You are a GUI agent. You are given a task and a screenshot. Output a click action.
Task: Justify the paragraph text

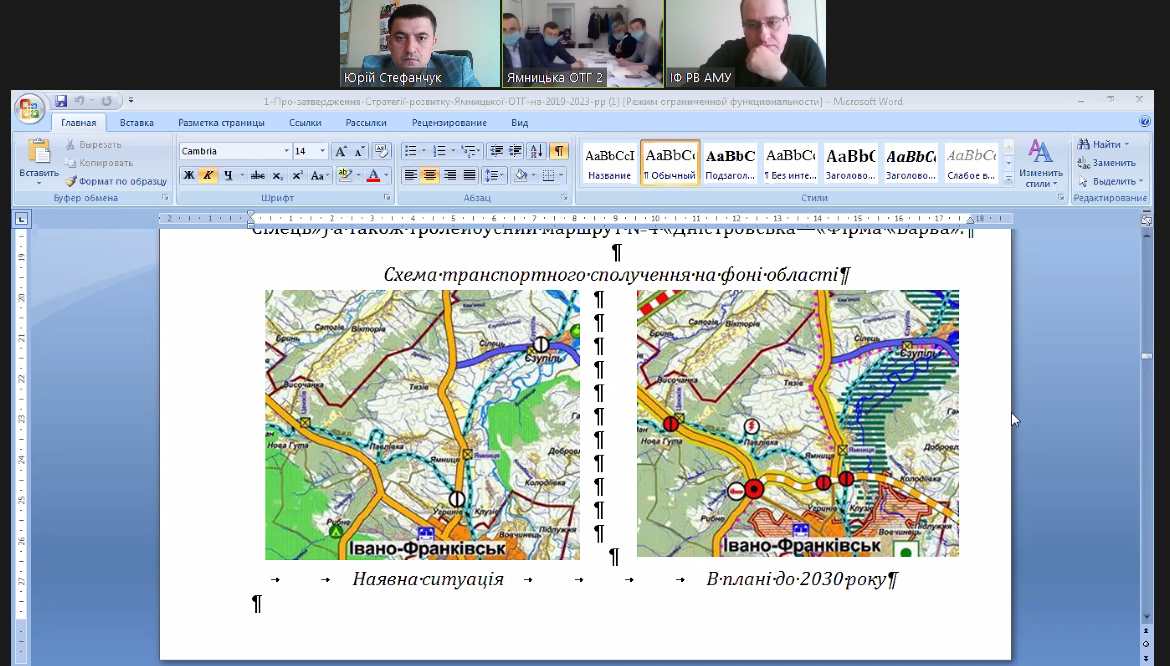(469, 175)
